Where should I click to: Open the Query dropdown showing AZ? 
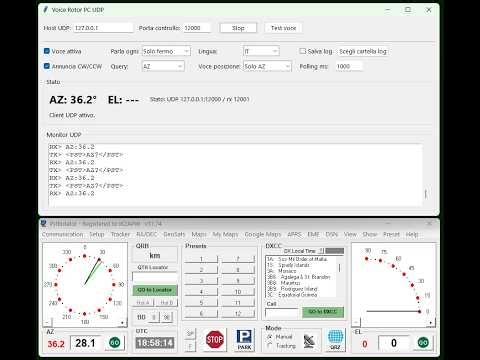point(163,66)
